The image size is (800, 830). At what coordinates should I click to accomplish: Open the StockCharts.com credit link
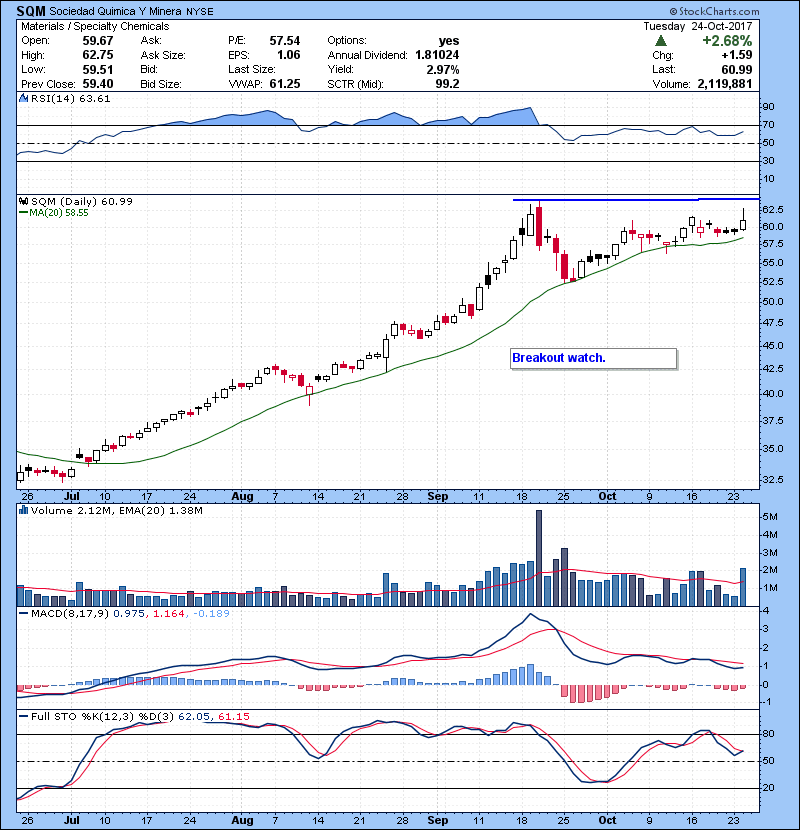pyautogui.click(x=714, y=11)
